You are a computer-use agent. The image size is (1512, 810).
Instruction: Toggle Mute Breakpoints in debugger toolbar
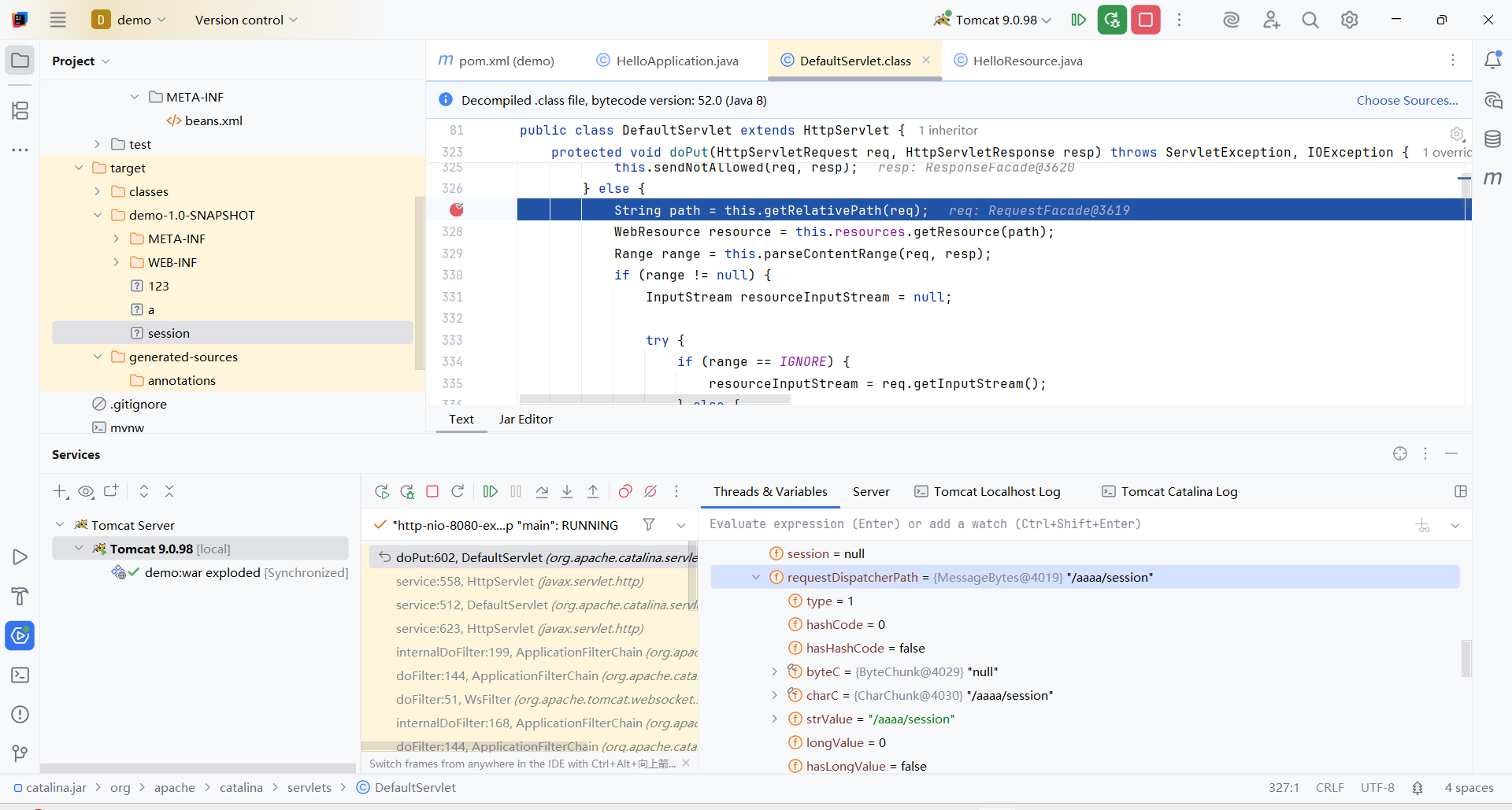coord(650,492)
